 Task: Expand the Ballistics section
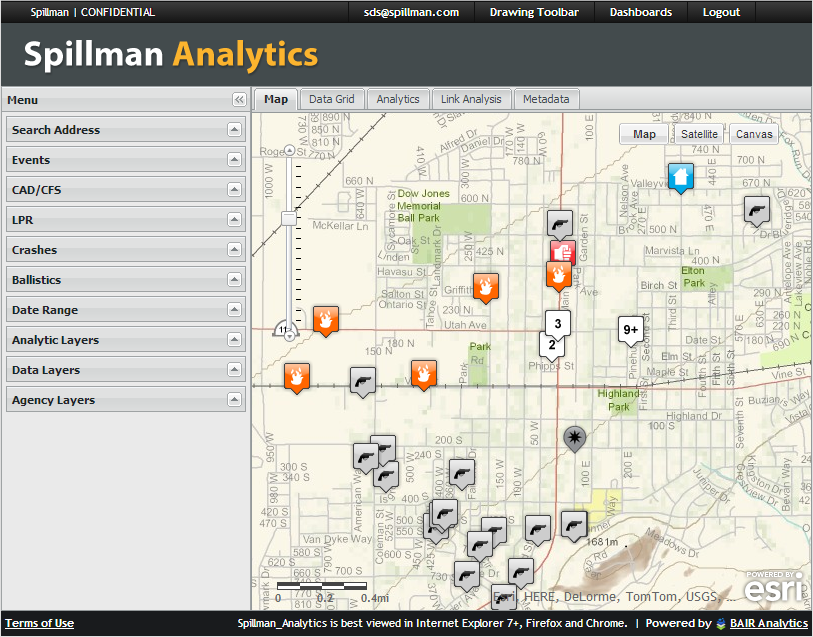(234, 280)
